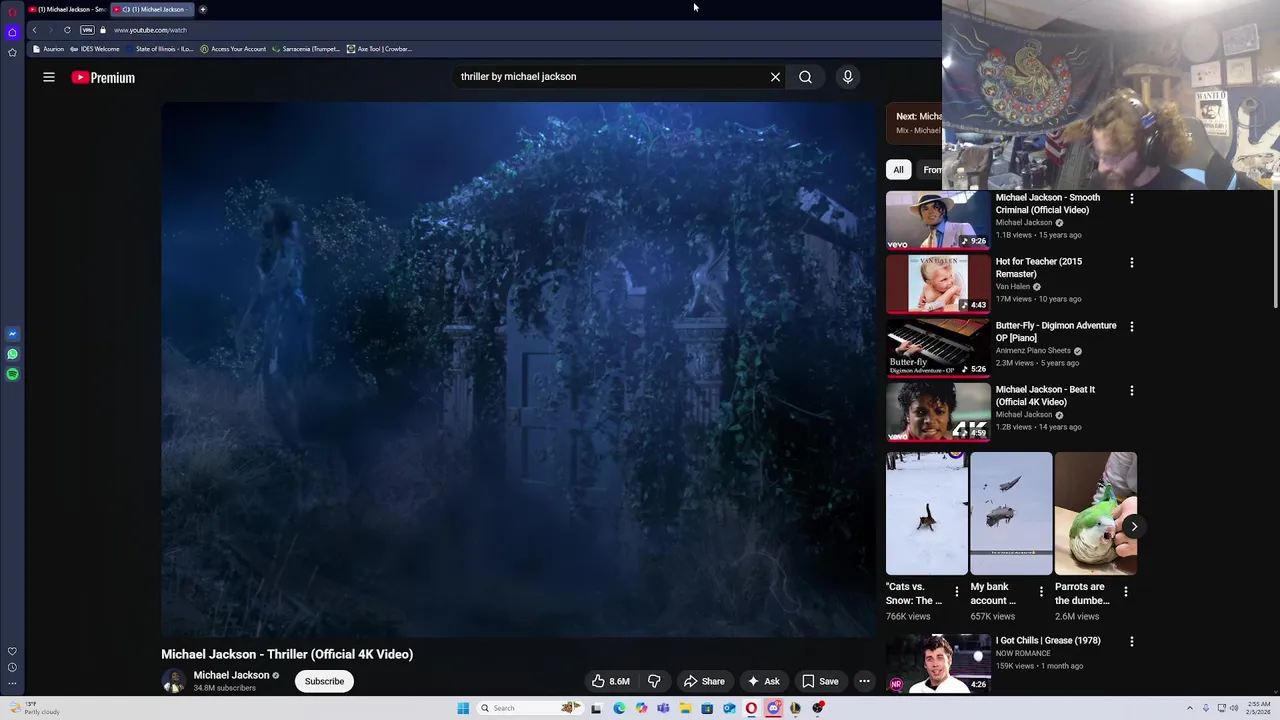1280x720 pixels.
Task: Open options menu for Beat It
Action: click(1131, 391)
